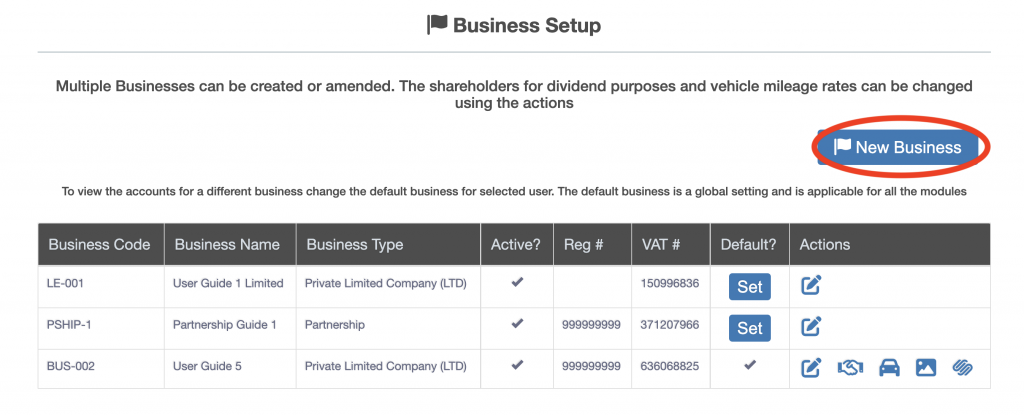This screenshot has height=415, width=1024.
Task: Click the VAT # column header
Action: 661,244
